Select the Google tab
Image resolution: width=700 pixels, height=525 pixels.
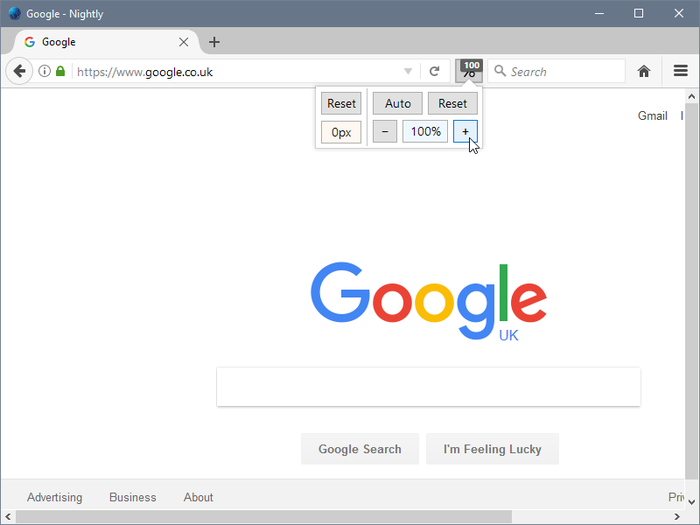click(106, 42)
